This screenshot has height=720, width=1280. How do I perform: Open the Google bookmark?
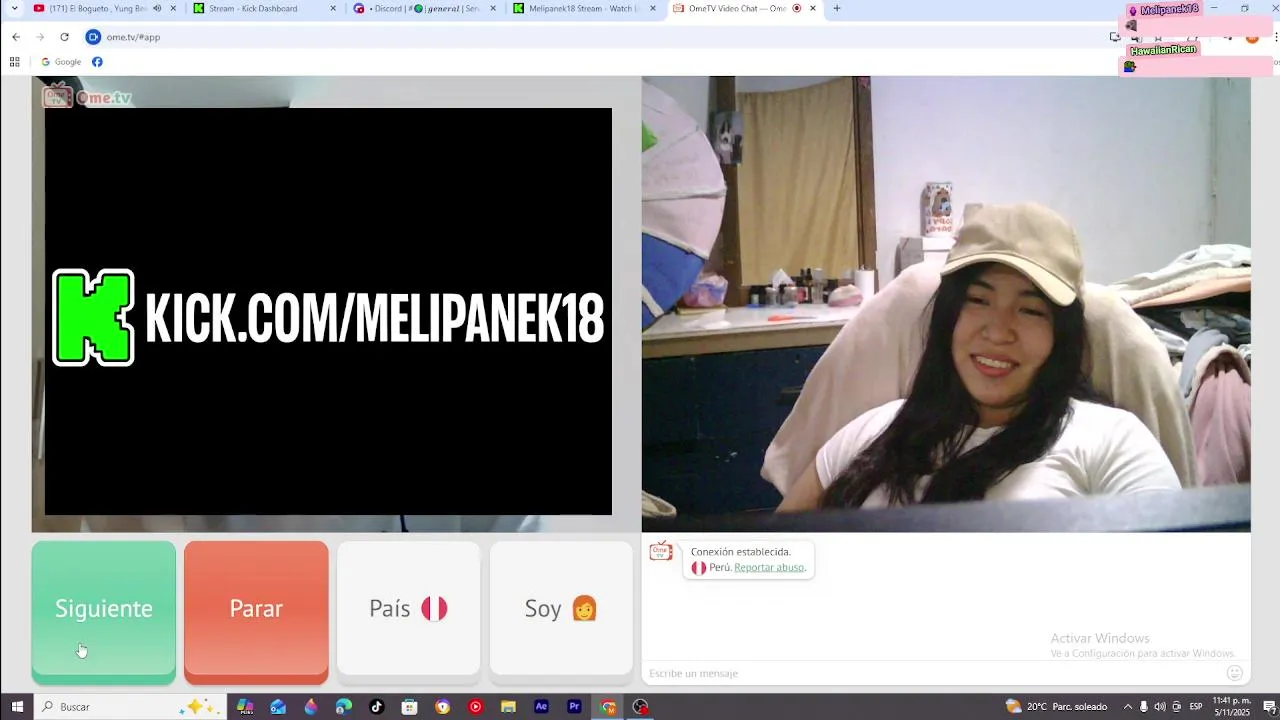[61, 62]
